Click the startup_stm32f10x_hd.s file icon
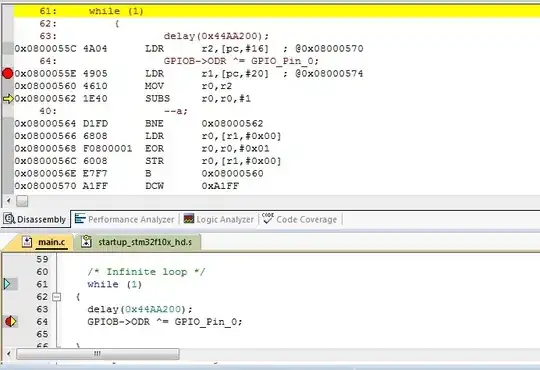The height and width of the screenshot is (370, 540). [86, 241]
